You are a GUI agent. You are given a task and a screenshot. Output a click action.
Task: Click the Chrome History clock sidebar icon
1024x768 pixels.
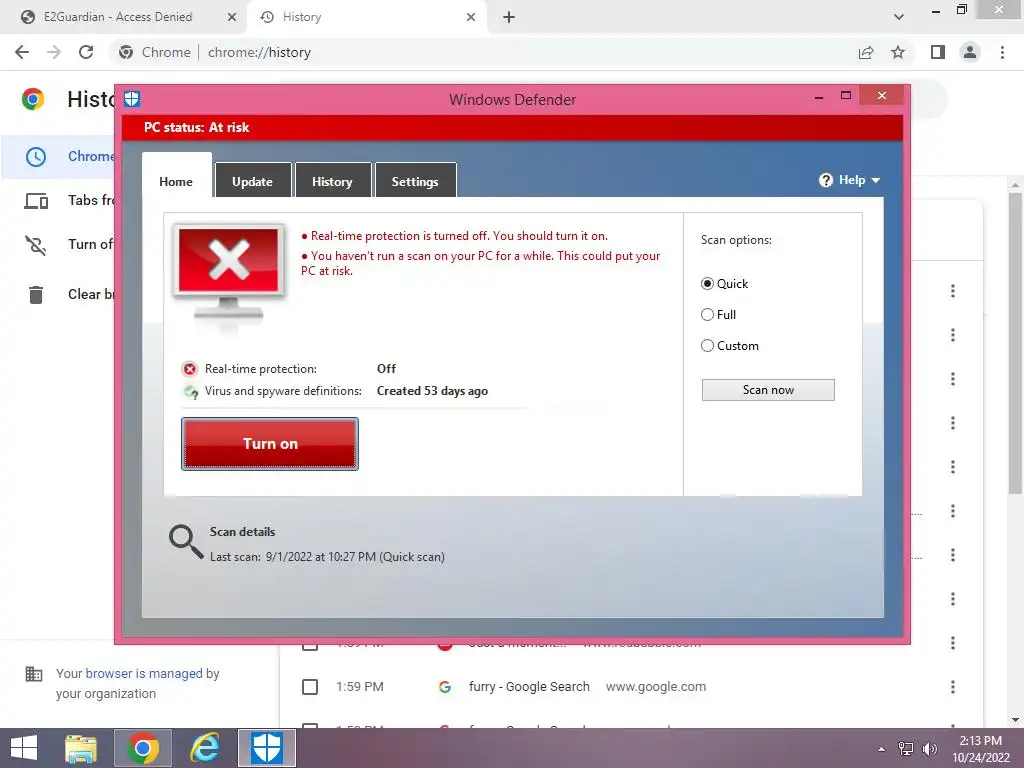(36, 157)
